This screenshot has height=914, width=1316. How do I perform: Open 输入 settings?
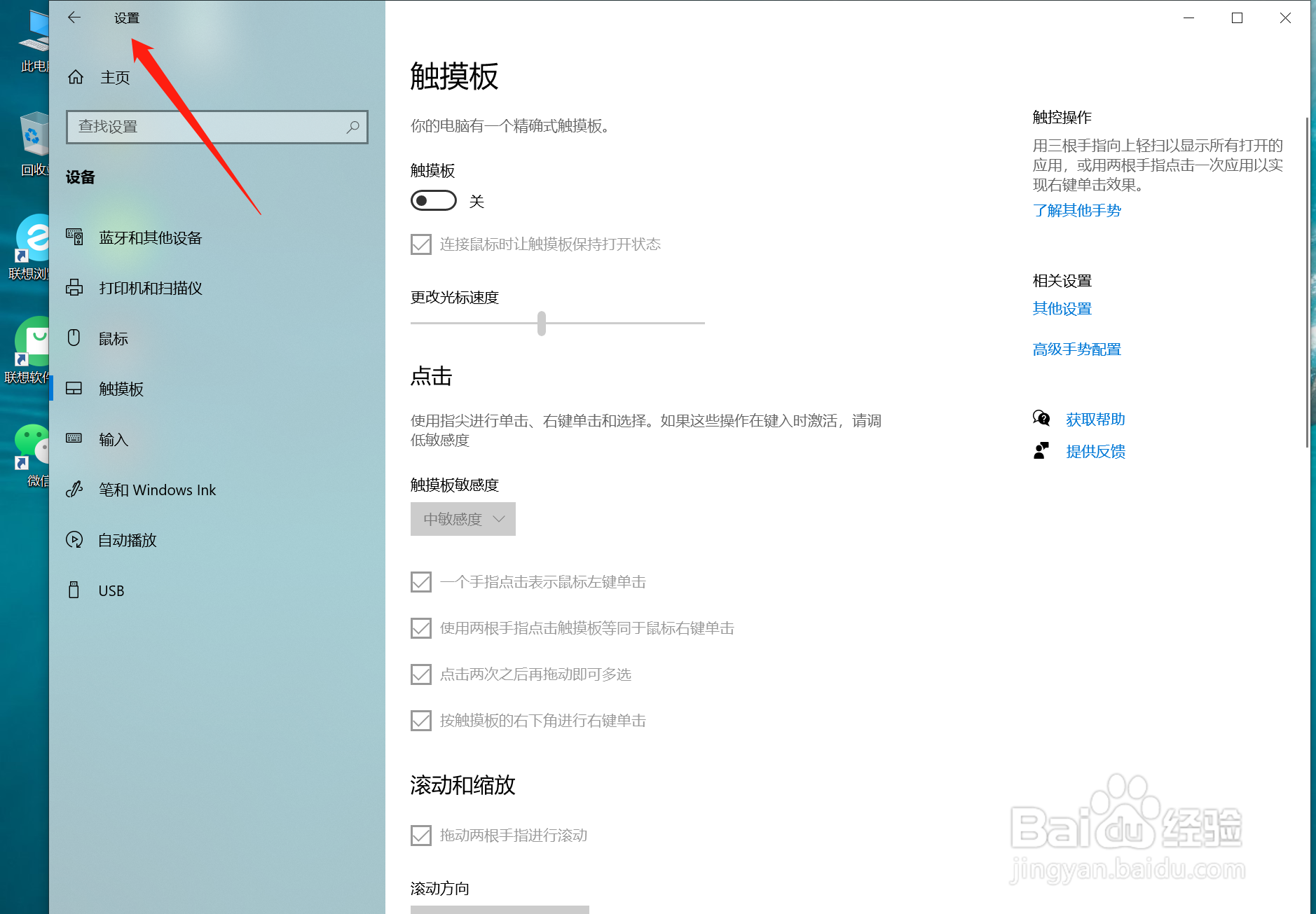[113, 439]
